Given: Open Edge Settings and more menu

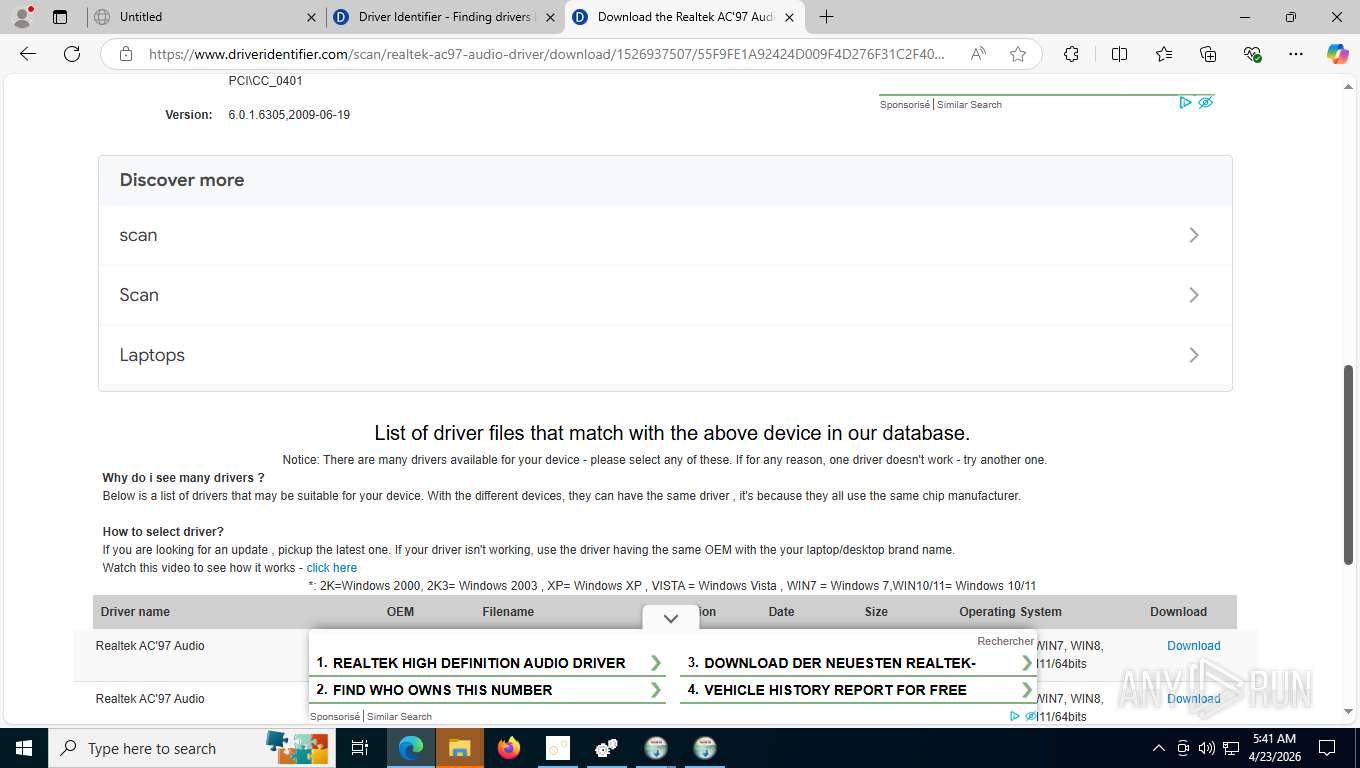Looking at the screenshot, I should tap(1296, 54).
